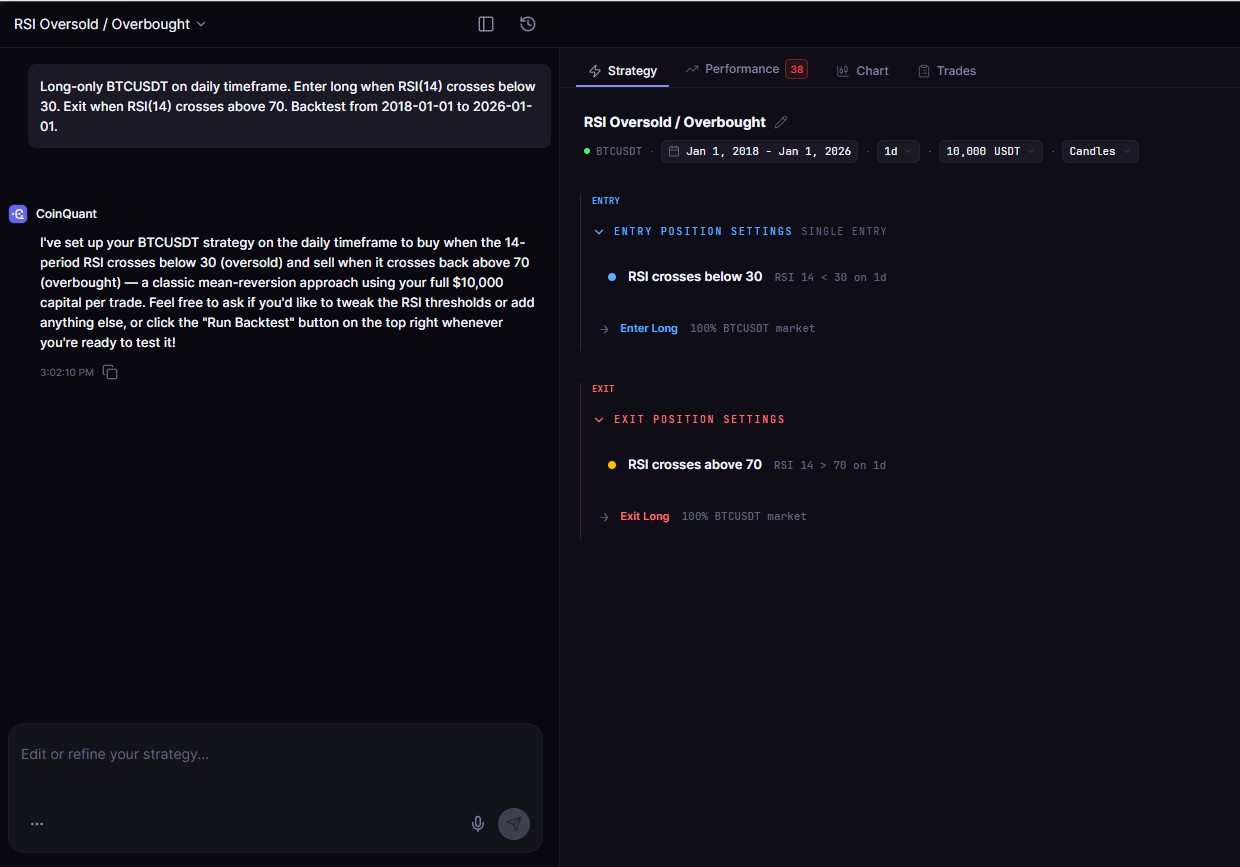This screenshot has width=1240, height=867.
Task: Click the Chart tab candlestick icon
Action: [843, 71]
